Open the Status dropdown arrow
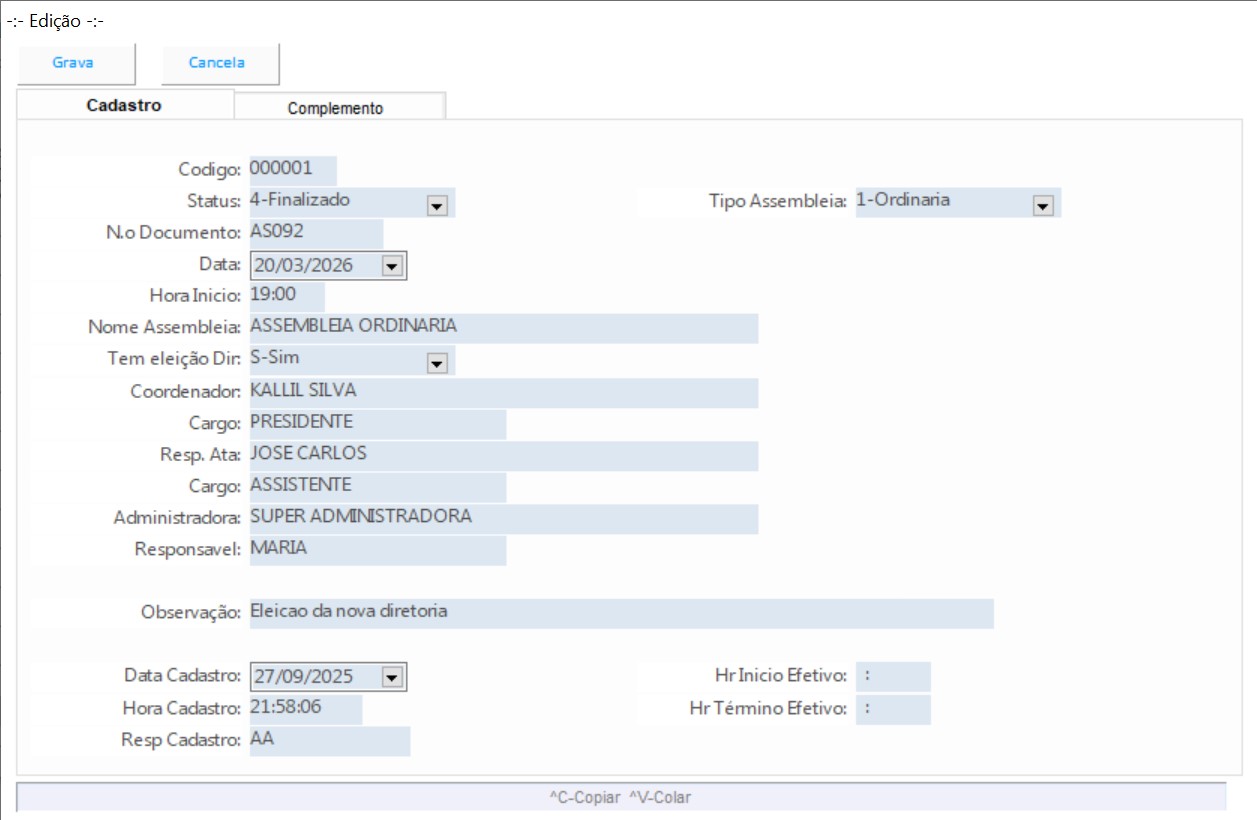Image resolution: width=1257 pixels, height=820 pixels. tap(436, 205)
